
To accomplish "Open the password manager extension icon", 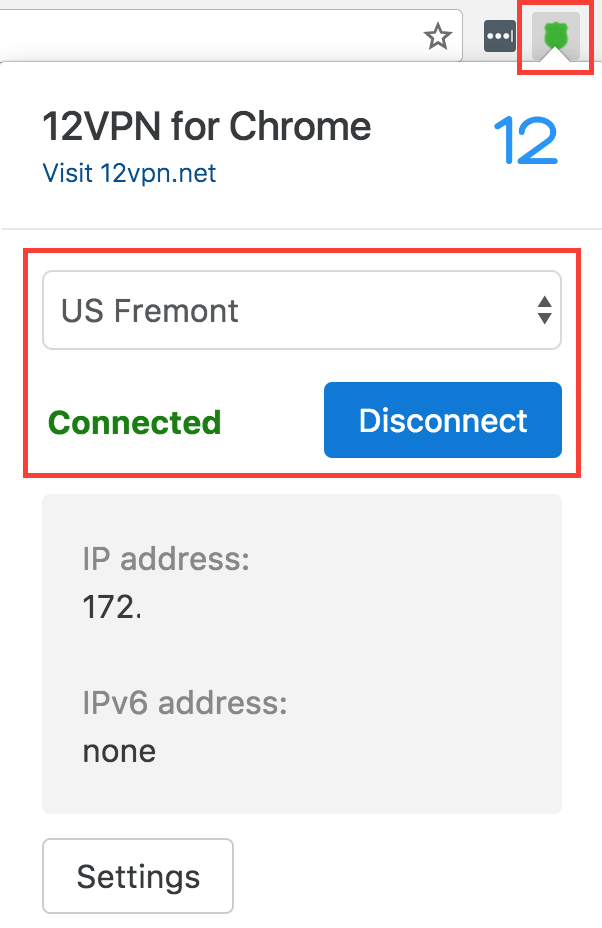I will 499,37.
